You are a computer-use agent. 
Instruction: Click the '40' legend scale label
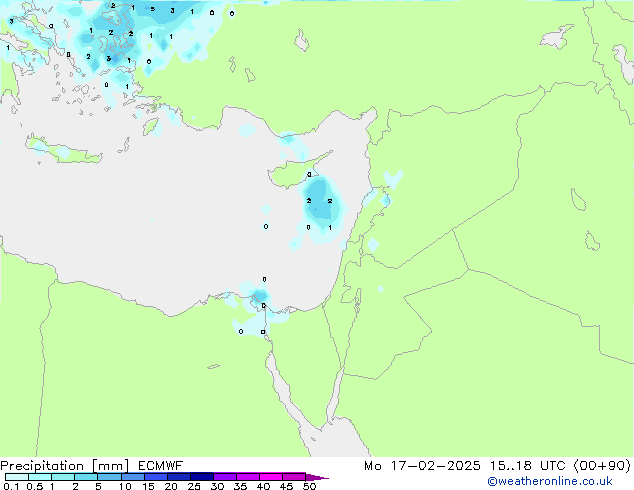tap(263, 486)
